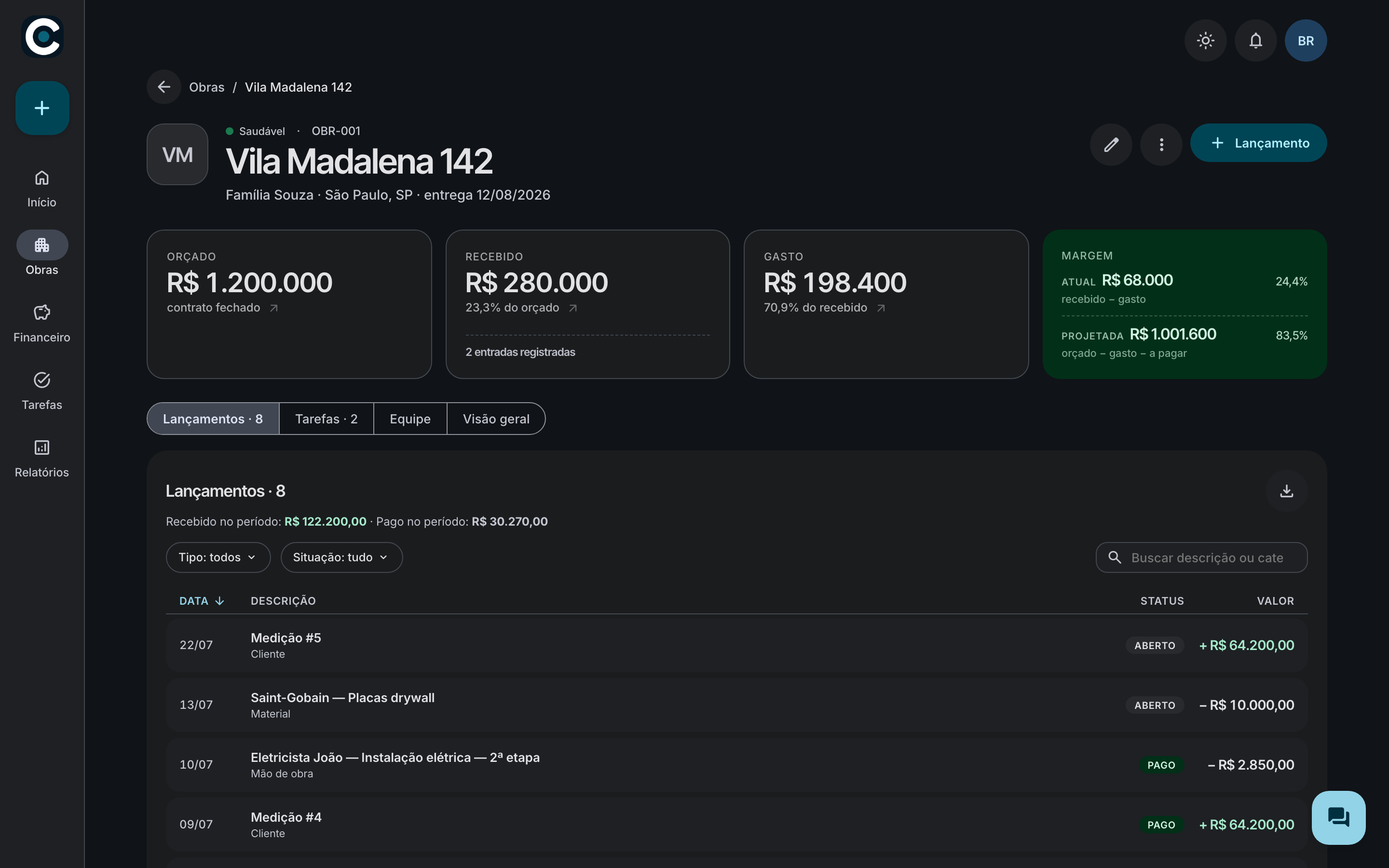
Task: Add a new Lançamento
Action: [x=1259, y=143]
